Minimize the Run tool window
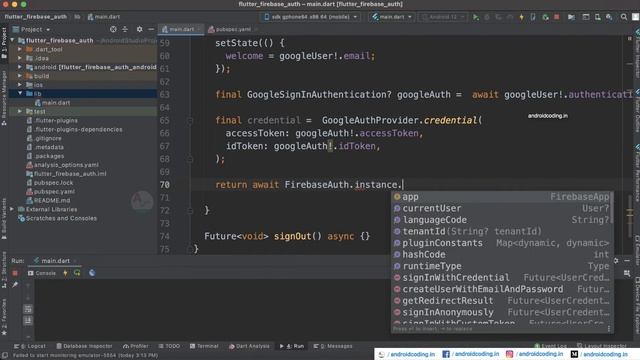 click(x=627, y=260)
